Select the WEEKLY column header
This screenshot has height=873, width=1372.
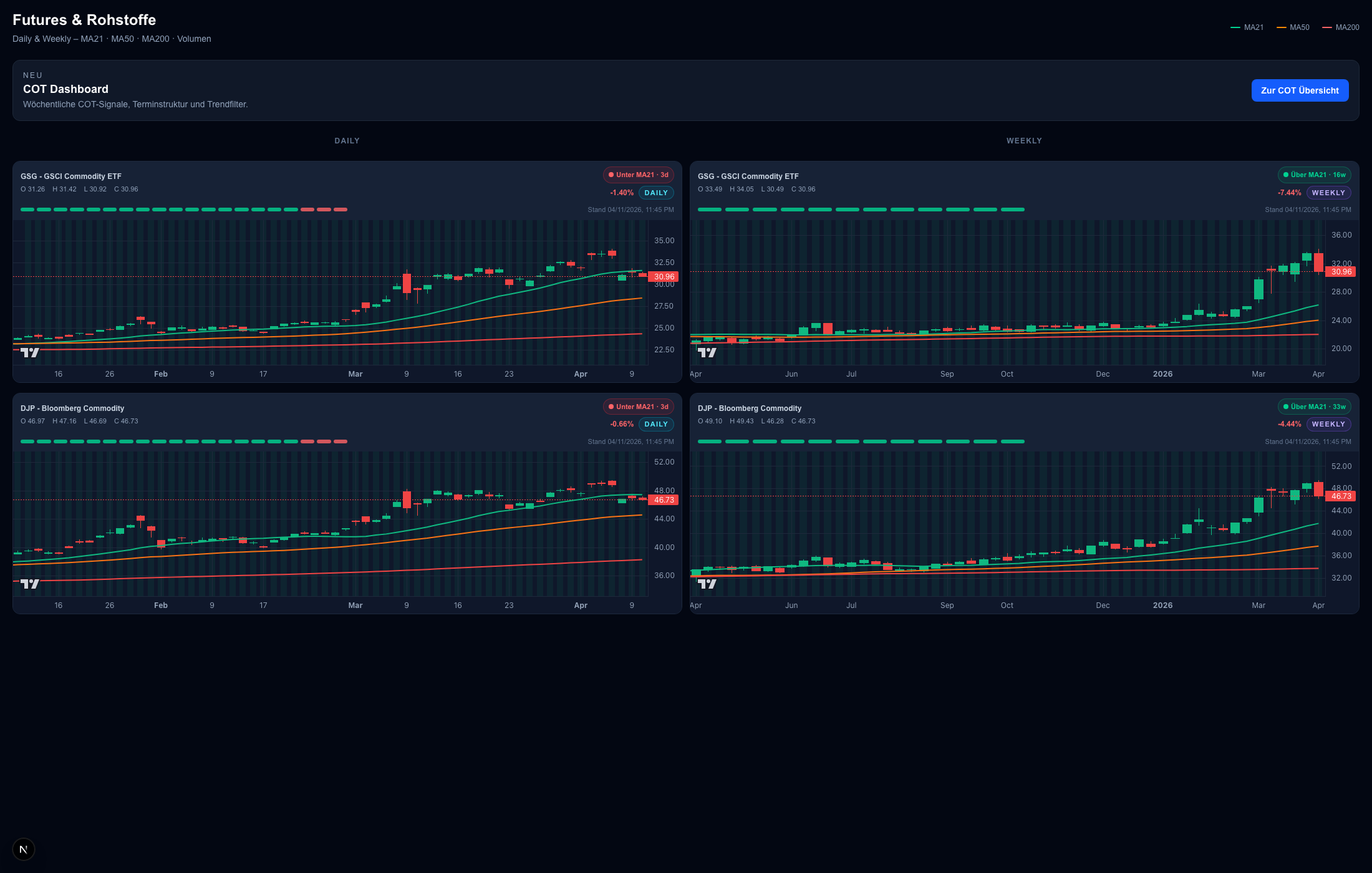click(1024, 141)
